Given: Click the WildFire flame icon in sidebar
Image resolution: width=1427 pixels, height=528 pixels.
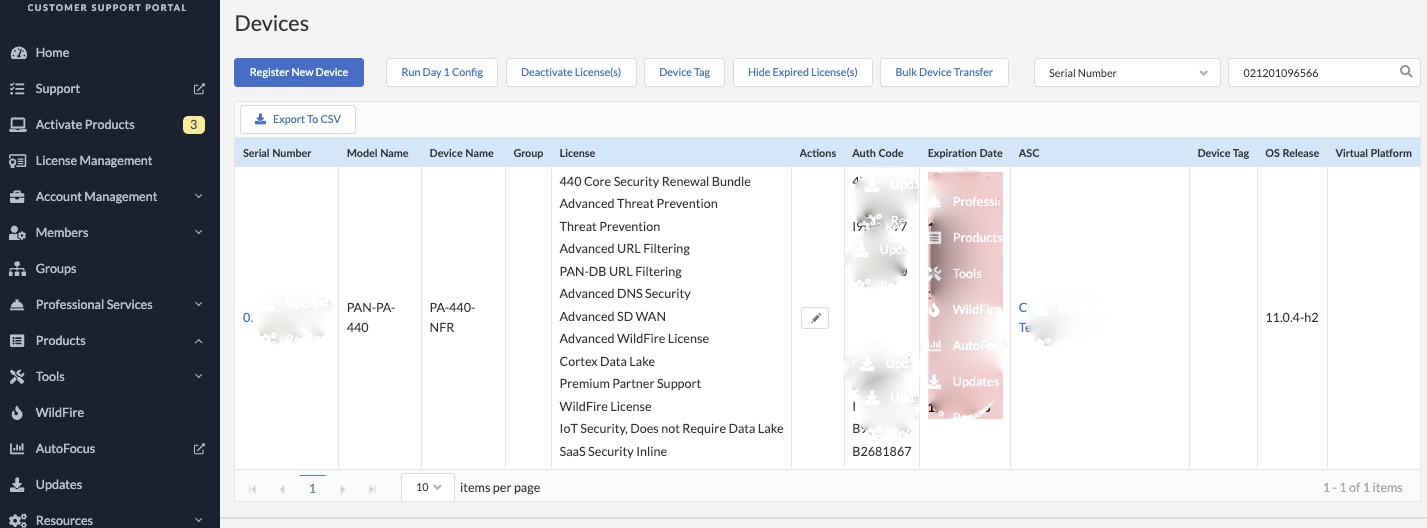Looking at the screenshot, I should tap(17, 413).
